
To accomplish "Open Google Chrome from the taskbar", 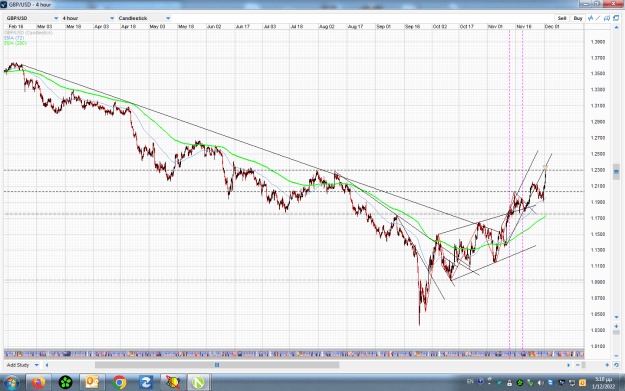I will [119, 383].
